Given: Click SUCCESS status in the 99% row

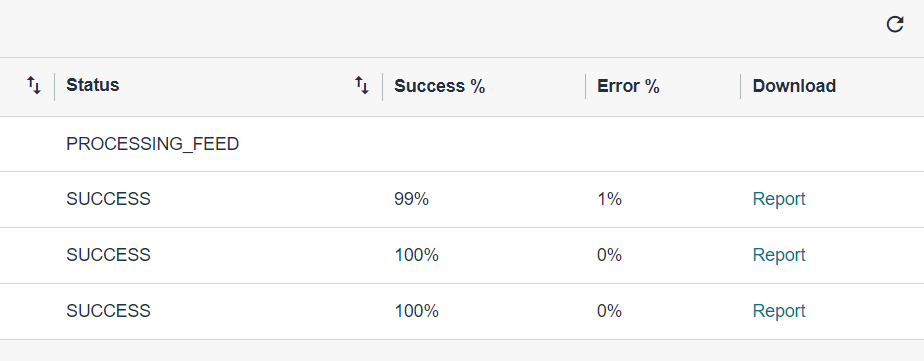Looking at the screenshot, I should tap(108, 199).
